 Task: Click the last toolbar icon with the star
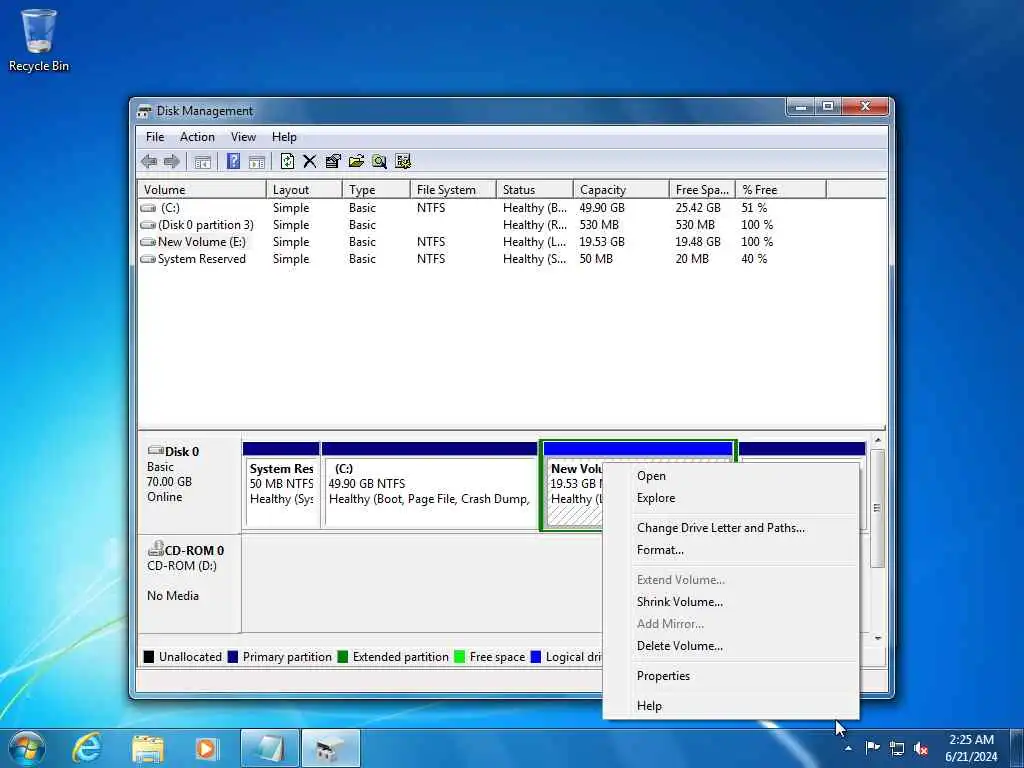pos(403,161)
